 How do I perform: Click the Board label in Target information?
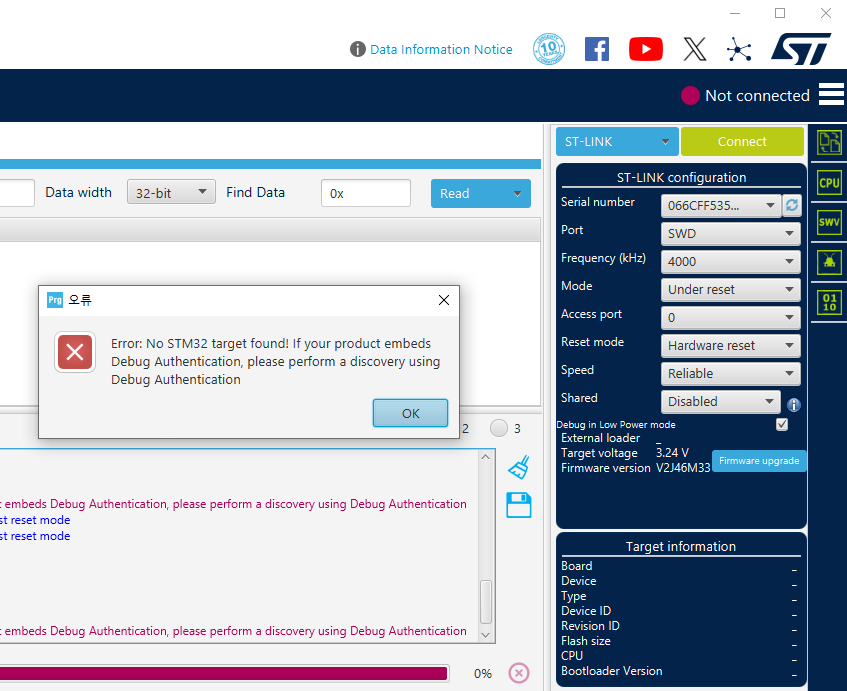click(576, 566)
